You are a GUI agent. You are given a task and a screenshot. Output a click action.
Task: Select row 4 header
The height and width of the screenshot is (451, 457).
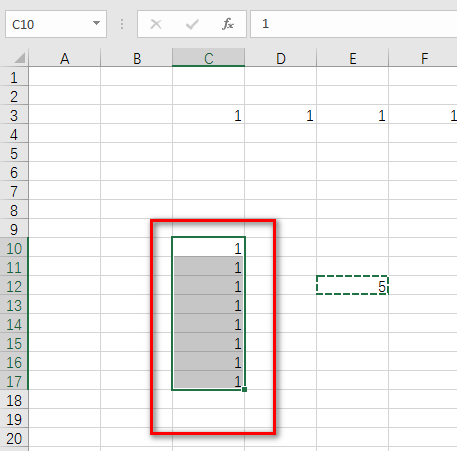point(14,134)
